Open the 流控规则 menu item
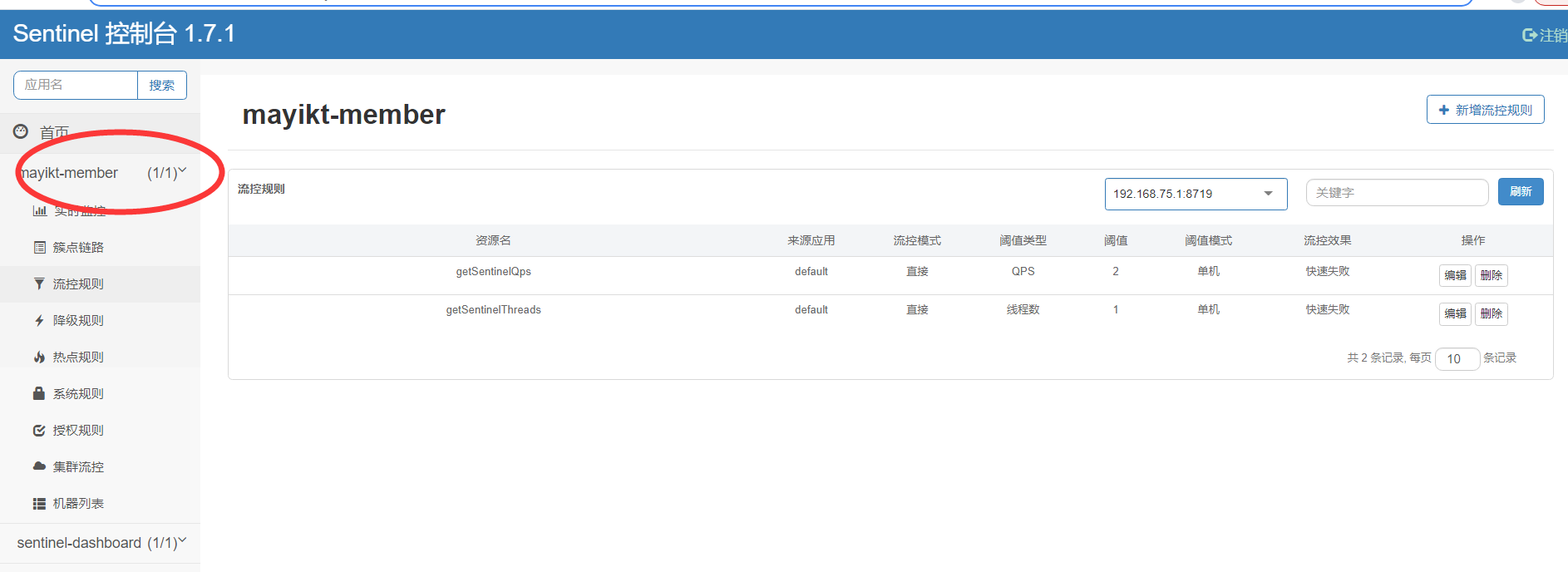This screenshot has height=572, width=1568. [100, 284]
